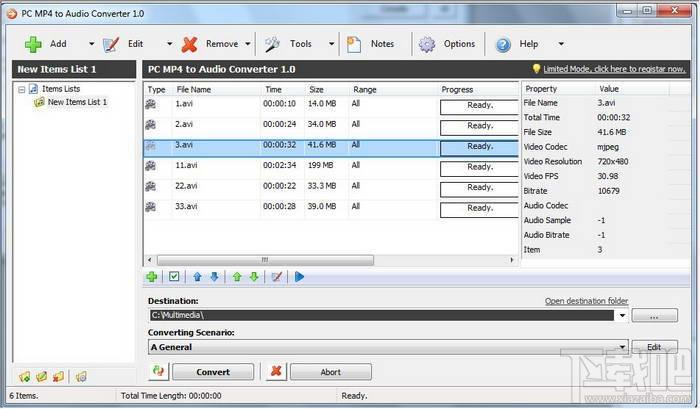
Task: Click the check-all icon below the list
Action: (174, 277)
